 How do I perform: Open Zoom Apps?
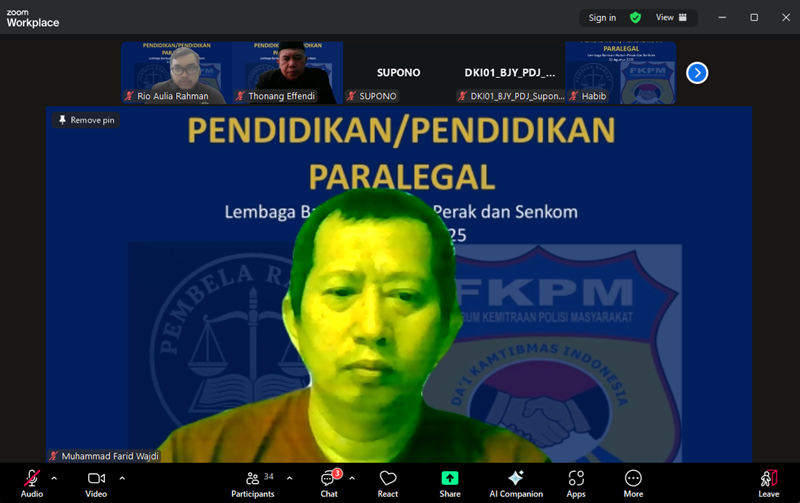pyautogui.click(x=576, y=483)
